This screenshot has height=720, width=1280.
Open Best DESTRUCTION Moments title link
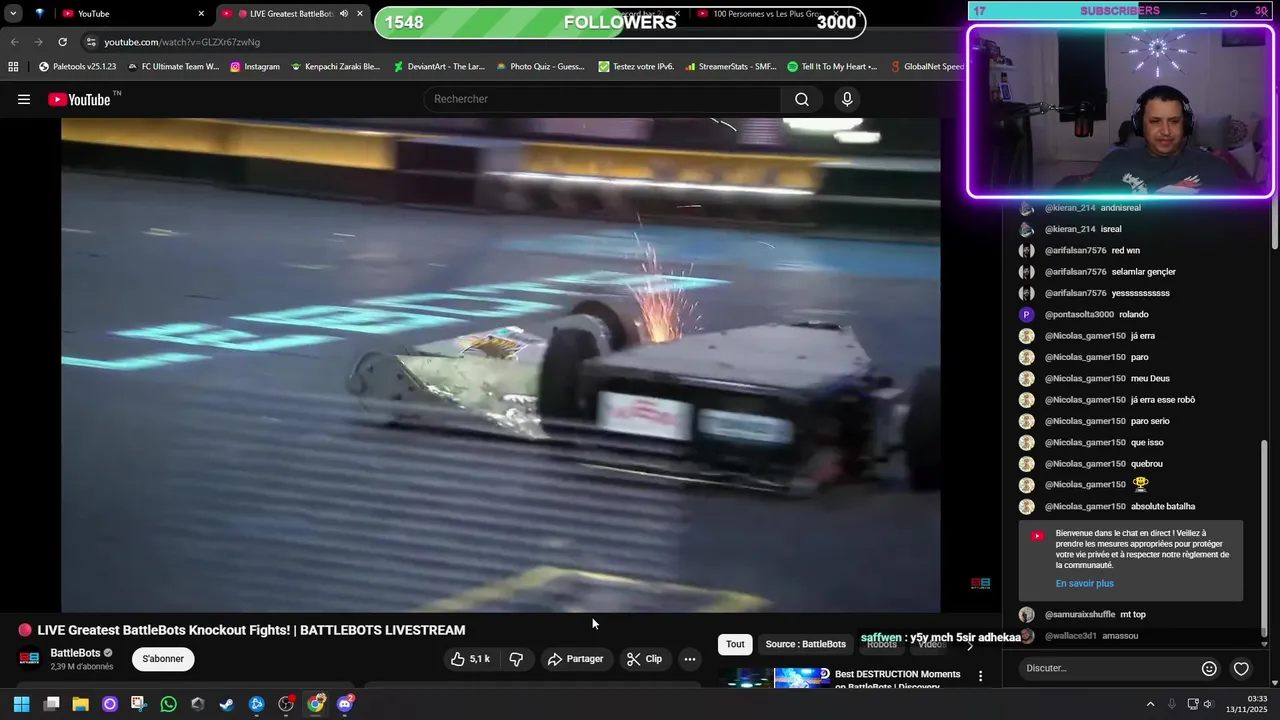[x=898, y=679]
